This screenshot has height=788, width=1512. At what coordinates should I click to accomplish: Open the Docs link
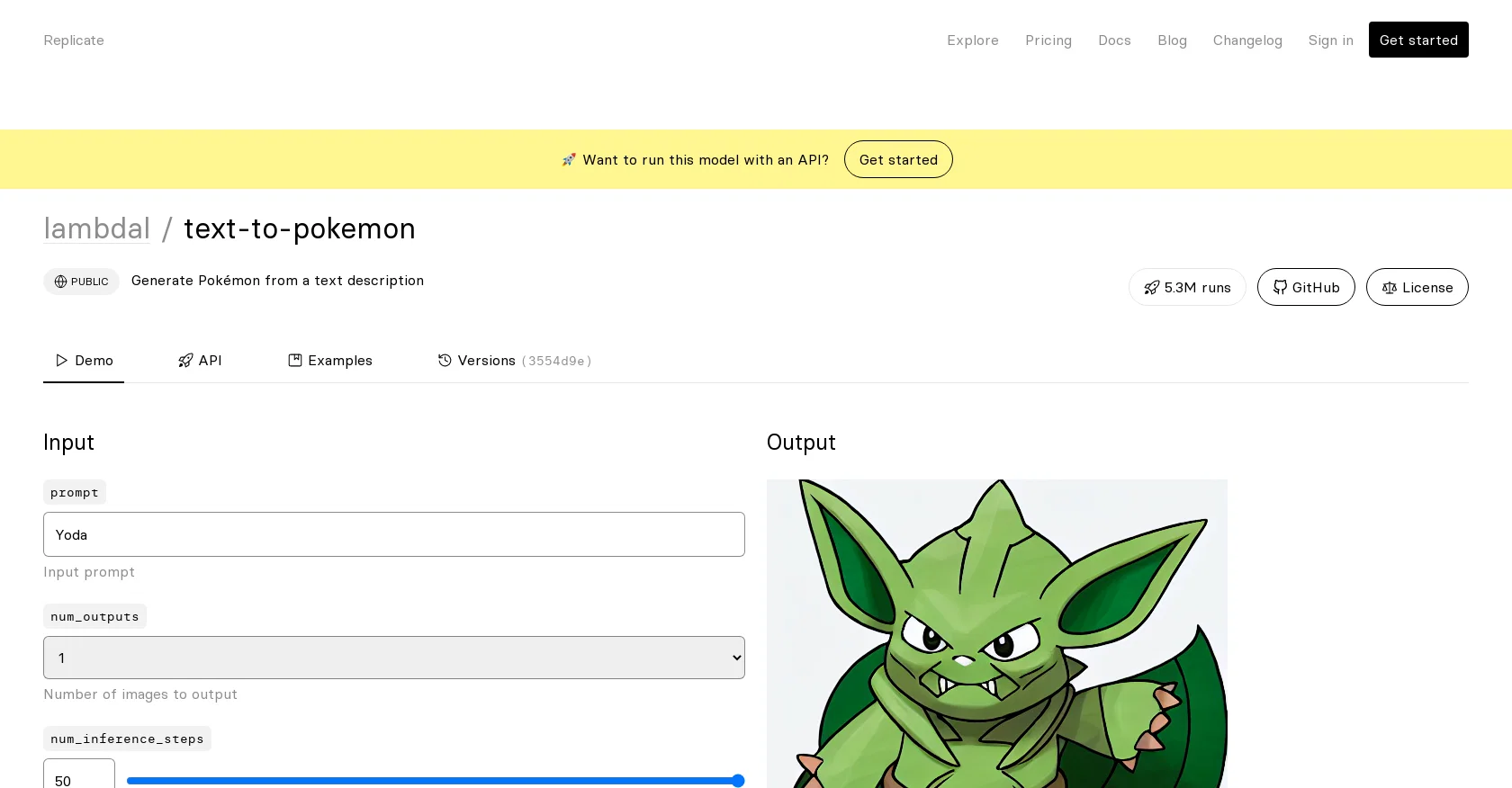click(1114, 40)
